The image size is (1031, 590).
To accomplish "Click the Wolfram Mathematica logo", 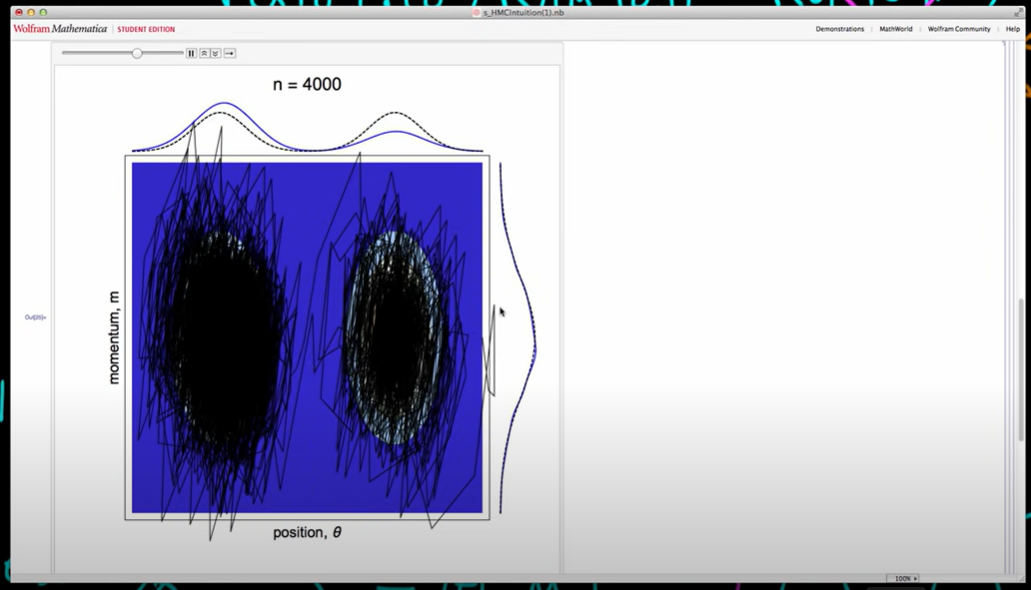I will click(x=60, y=29).
